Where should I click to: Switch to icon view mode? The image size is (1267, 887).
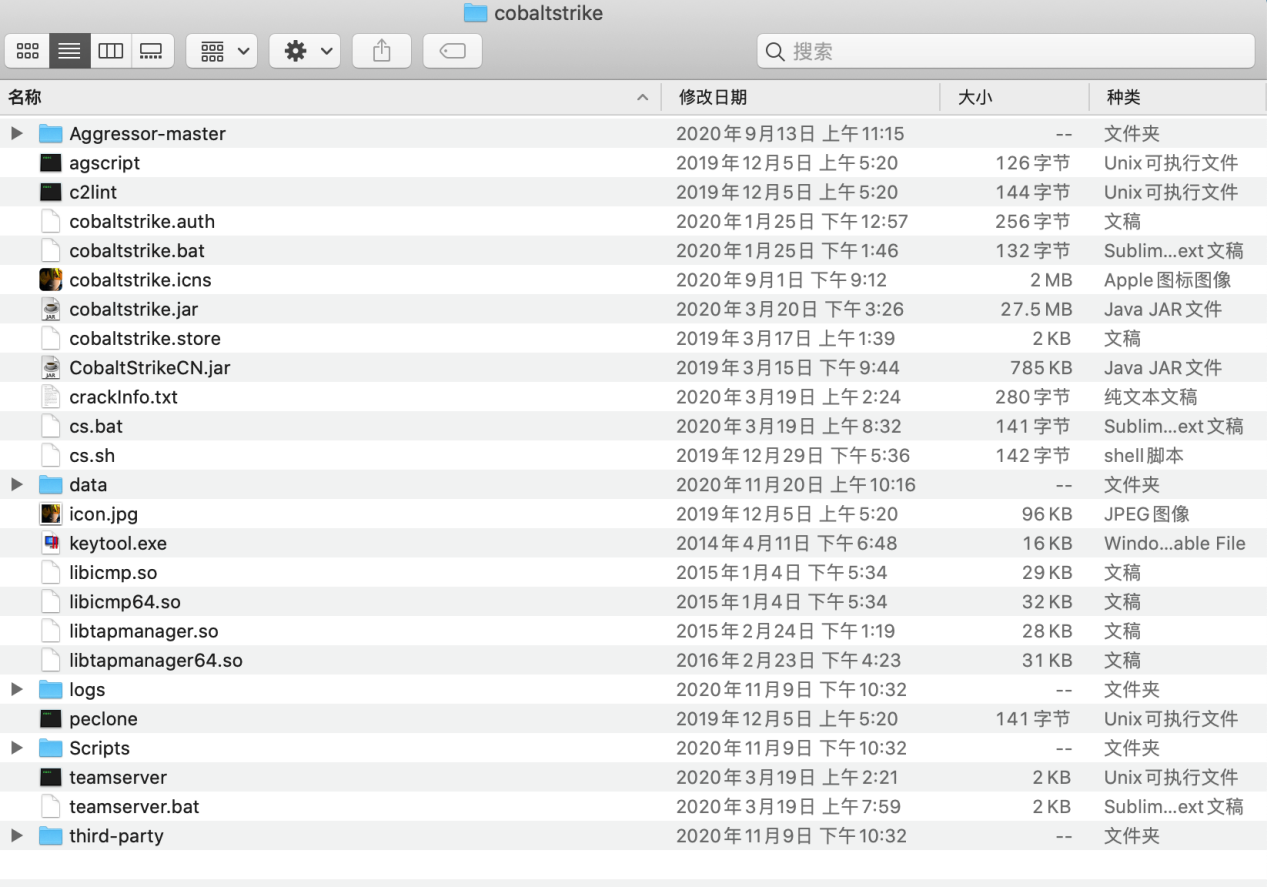[x=28, y=51]
